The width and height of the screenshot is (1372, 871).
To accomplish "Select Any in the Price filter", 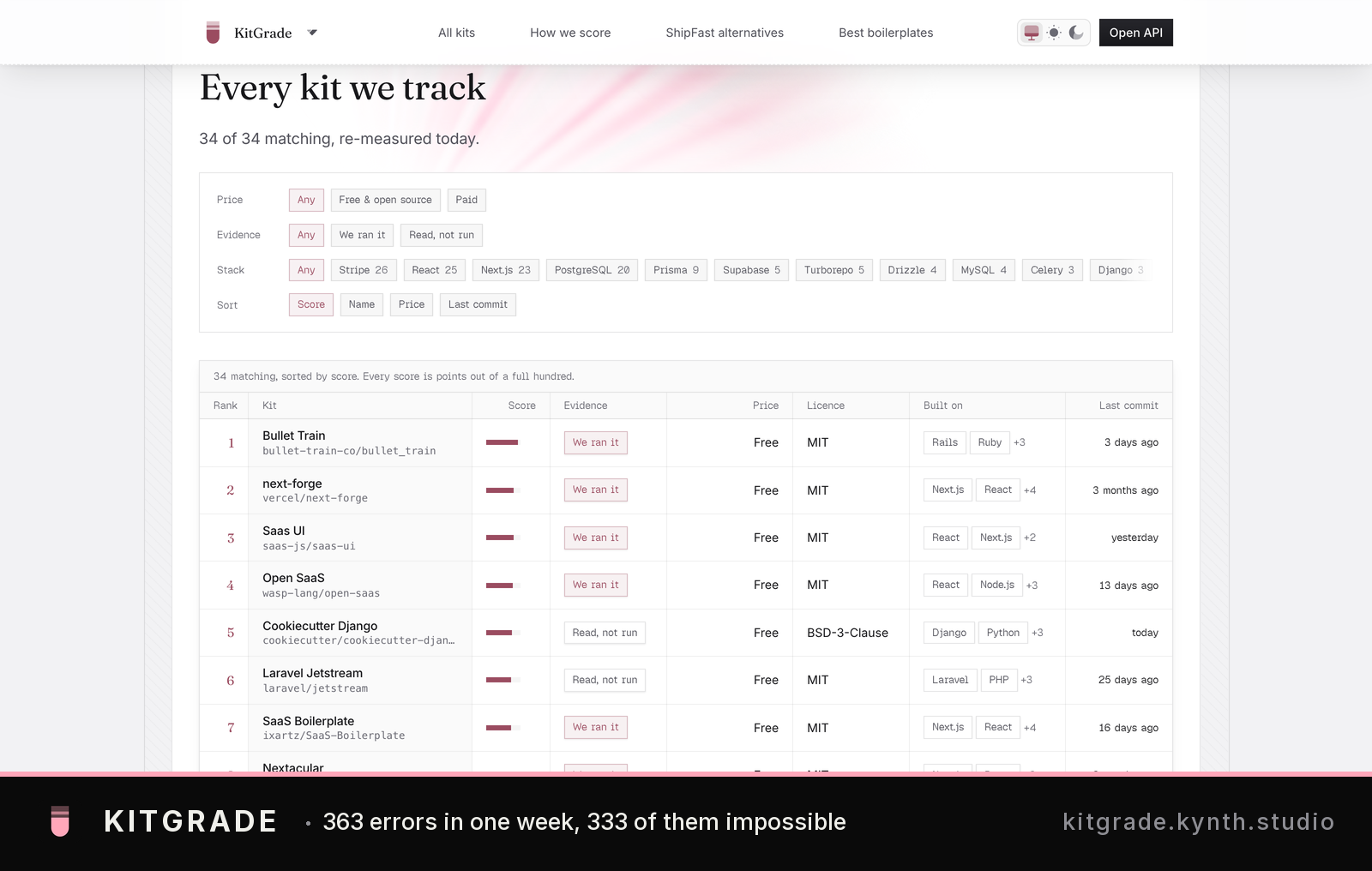I will 306,200.
